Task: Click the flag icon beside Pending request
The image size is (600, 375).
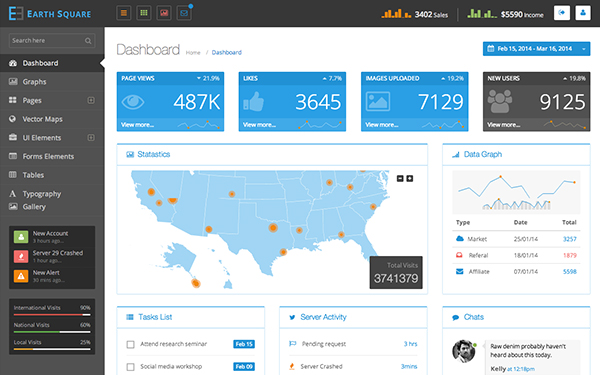Action: coord(292,344)
